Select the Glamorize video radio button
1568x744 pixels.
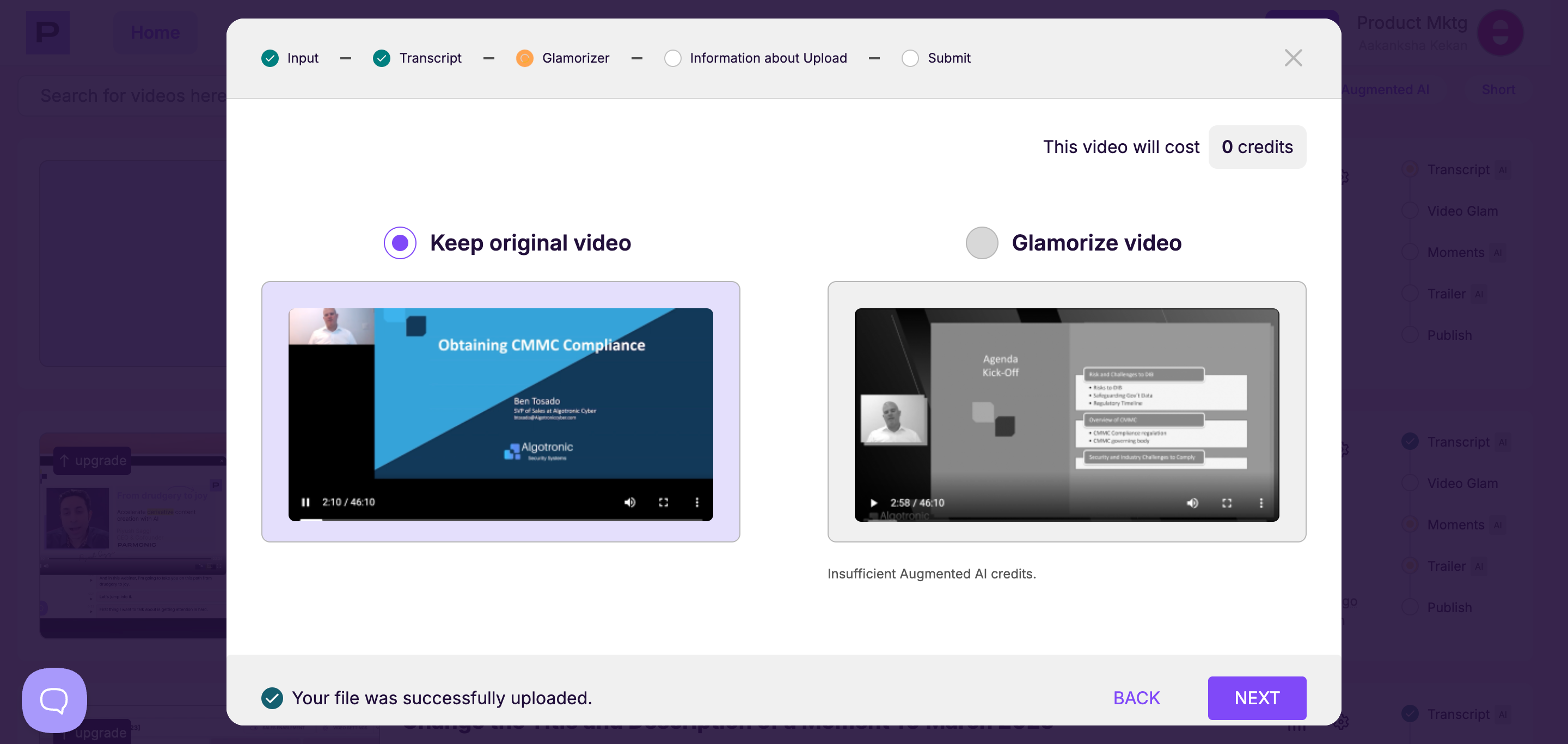pos(981,243)
